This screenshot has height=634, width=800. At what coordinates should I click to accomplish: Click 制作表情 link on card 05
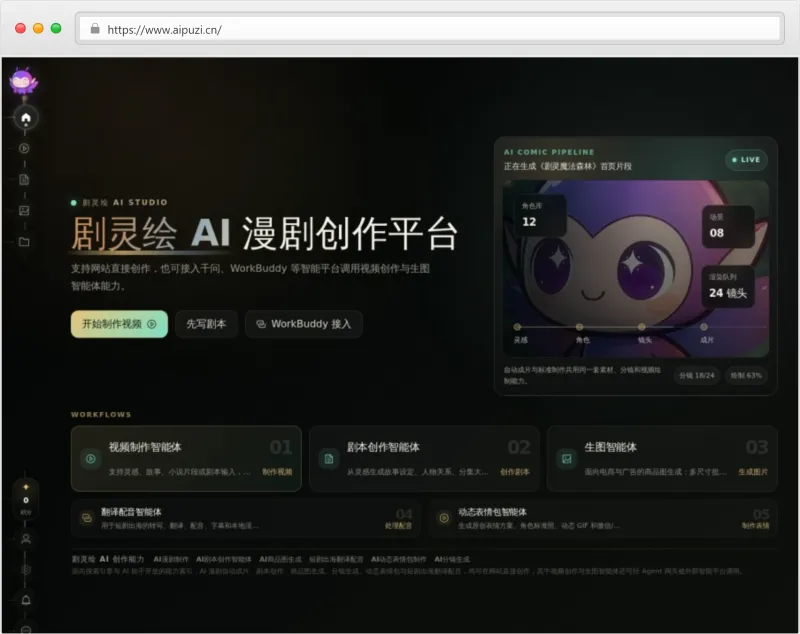[756, 526]
